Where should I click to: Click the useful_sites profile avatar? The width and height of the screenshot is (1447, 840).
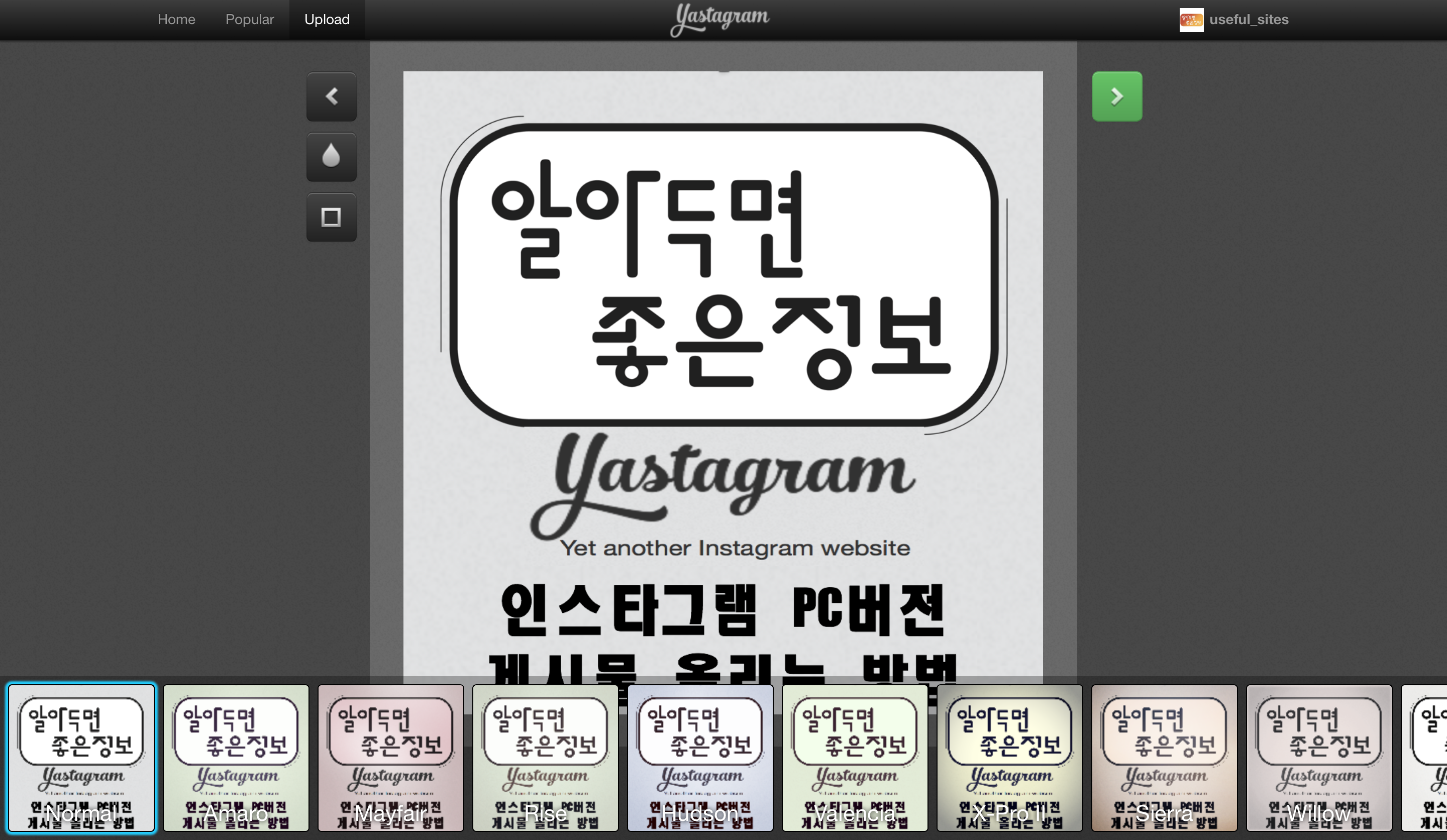click(1191, 20)
